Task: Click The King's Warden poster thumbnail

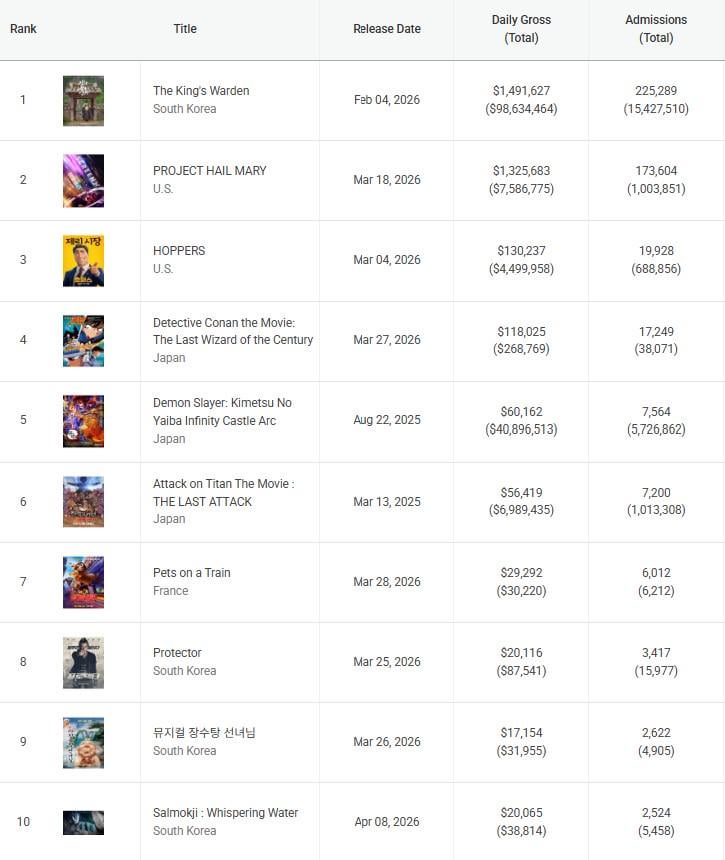Action: 83,100
